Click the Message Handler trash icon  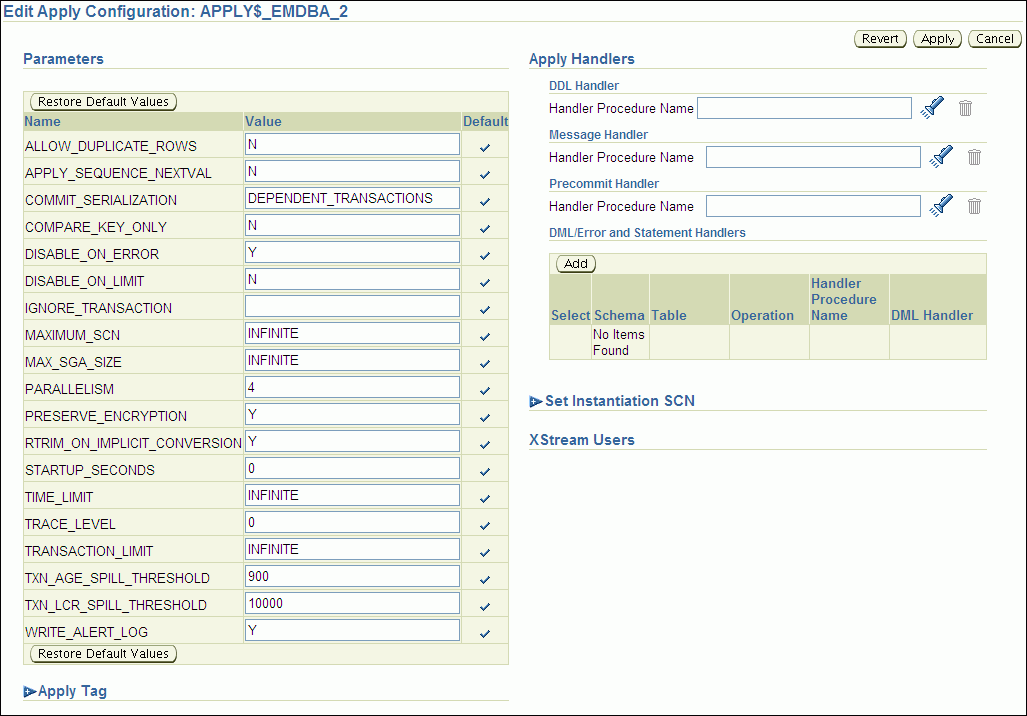pos(974,157)
